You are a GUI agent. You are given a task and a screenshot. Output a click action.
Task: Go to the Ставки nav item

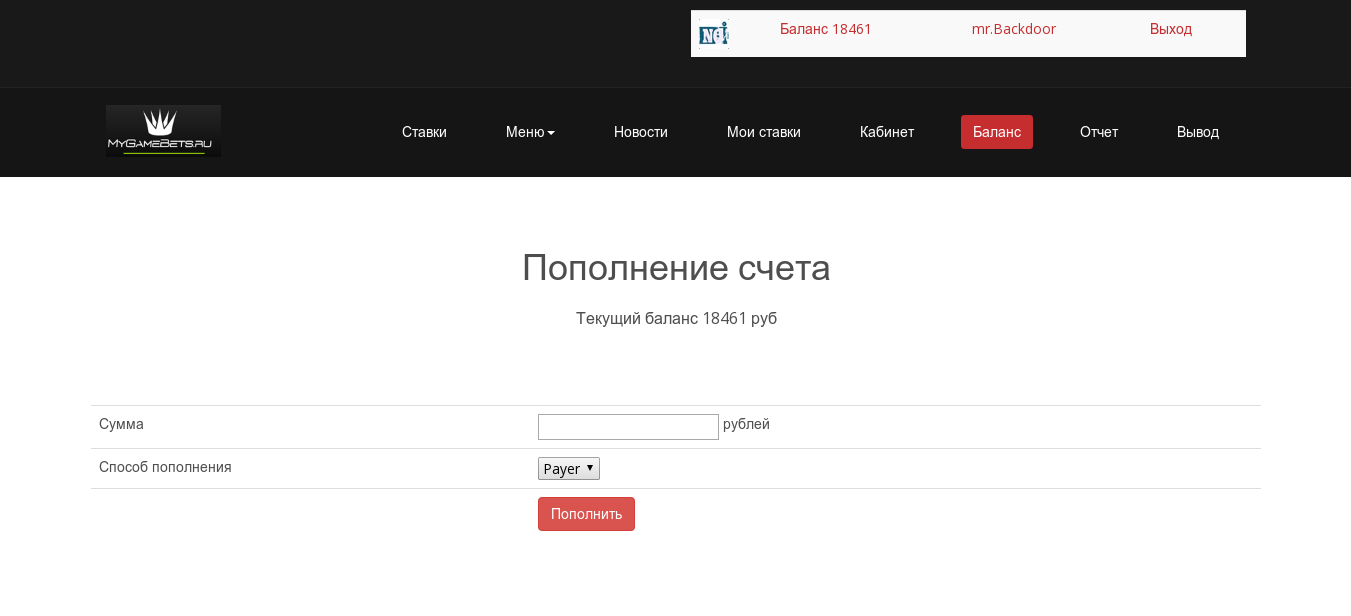[424, 132]
